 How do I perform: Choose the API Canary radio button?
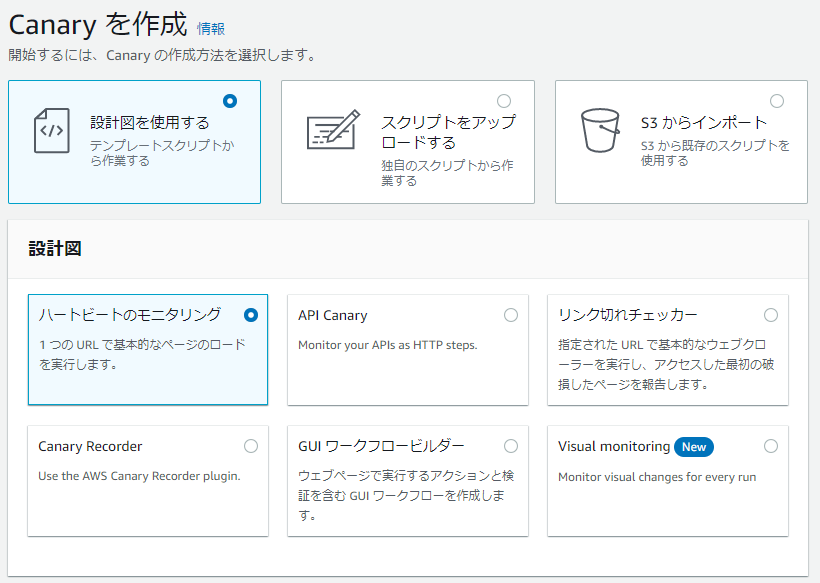[511, 315]
